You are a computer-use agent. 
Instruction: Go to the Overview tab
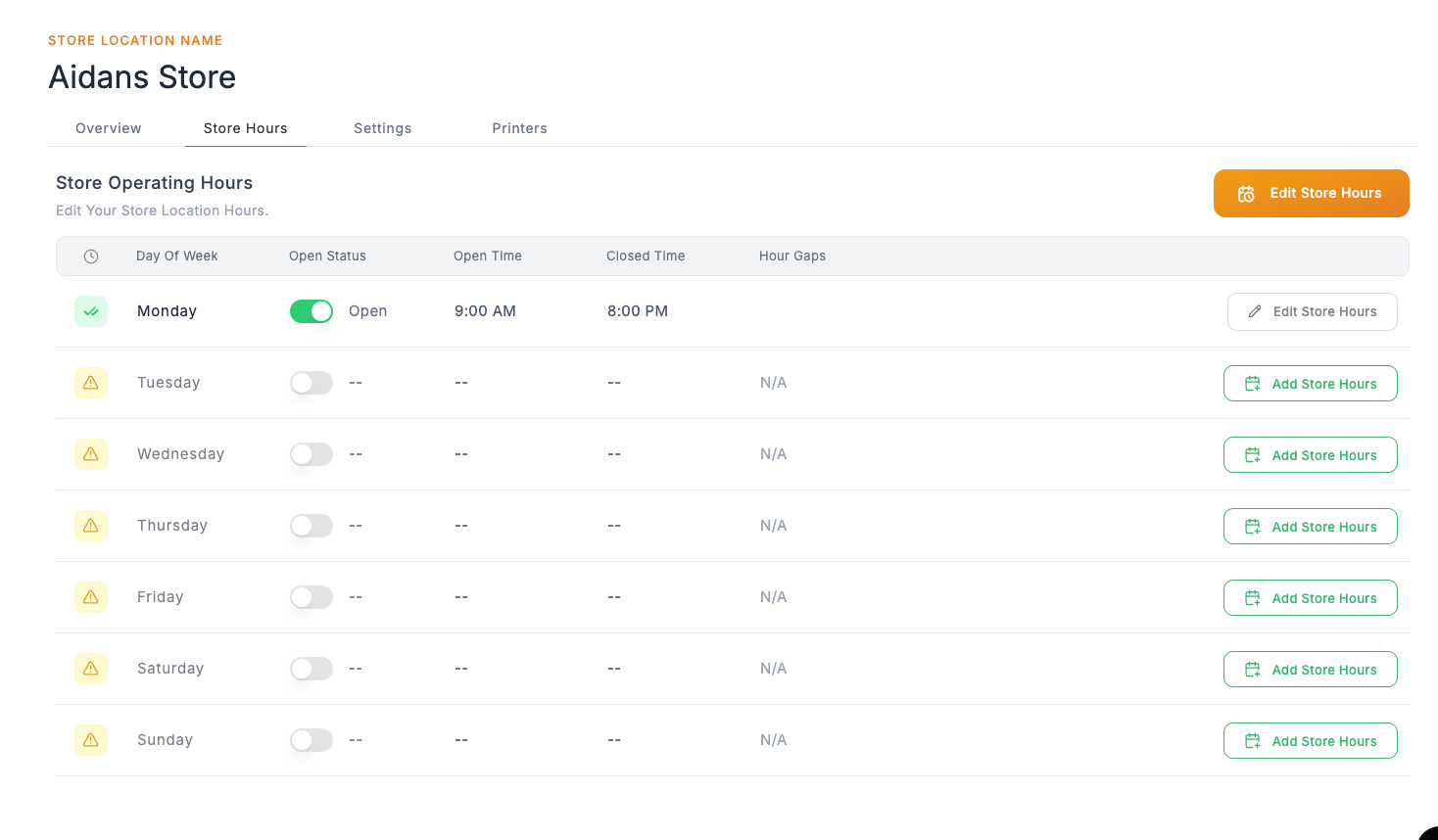[108, 128]
